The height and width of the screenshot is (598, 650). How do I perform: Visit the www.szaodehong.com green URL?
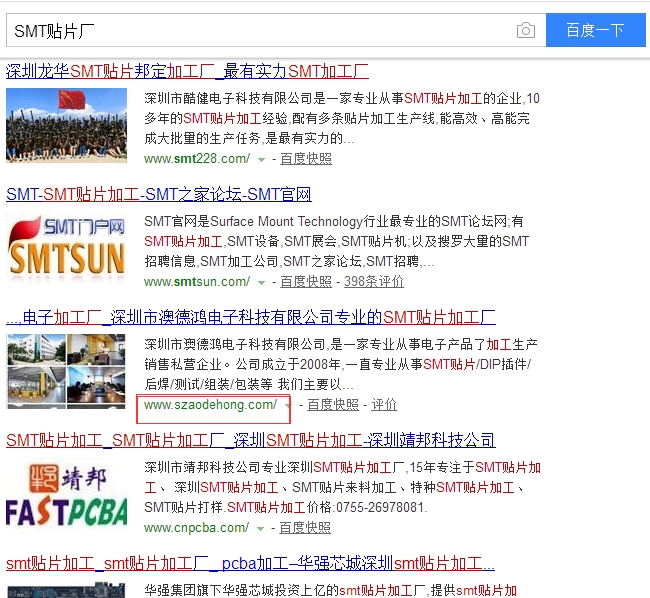click(210, 404)
